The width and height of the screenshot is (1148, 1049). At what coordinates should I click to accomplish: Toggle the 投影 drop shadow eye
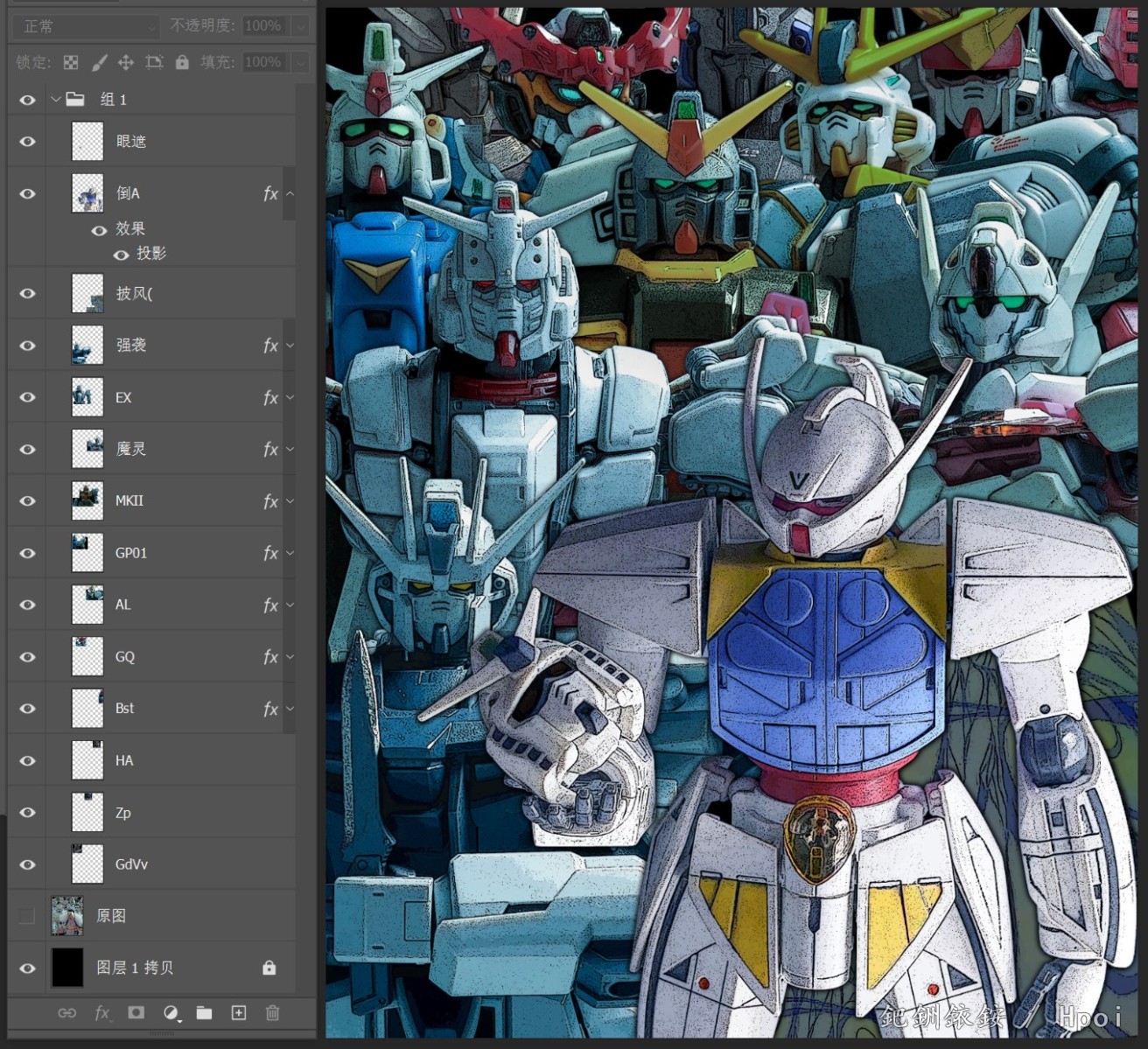pyautogui.click(x=121, y=255)
